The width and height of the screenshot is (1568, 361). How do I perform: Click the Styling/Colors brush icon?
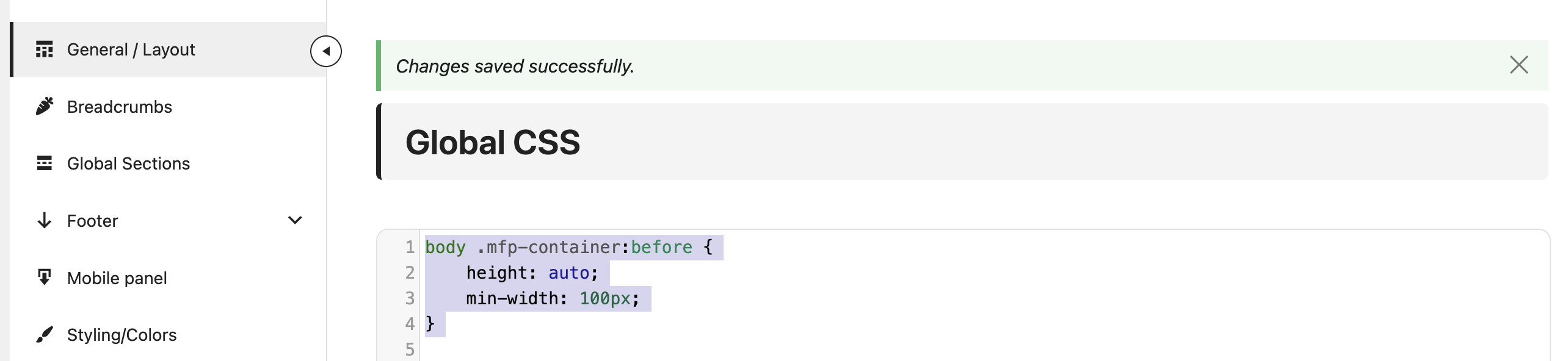[44, 334]
